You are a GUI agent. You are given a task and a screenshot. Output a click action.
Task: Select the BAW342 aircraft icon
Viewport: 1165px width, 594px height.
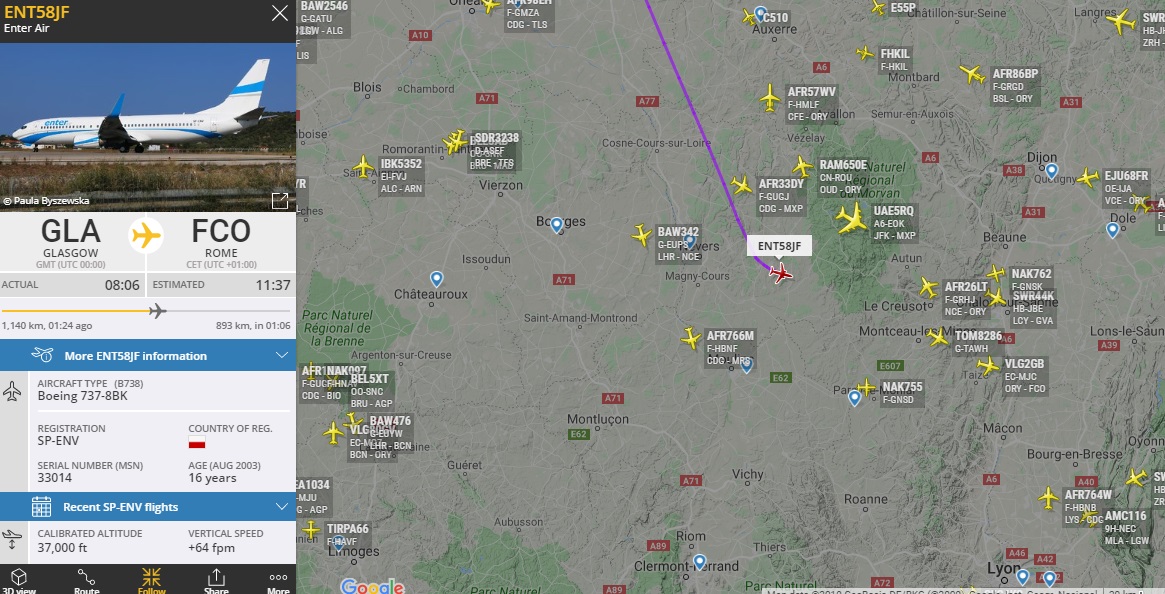click(x=642, y=235)
